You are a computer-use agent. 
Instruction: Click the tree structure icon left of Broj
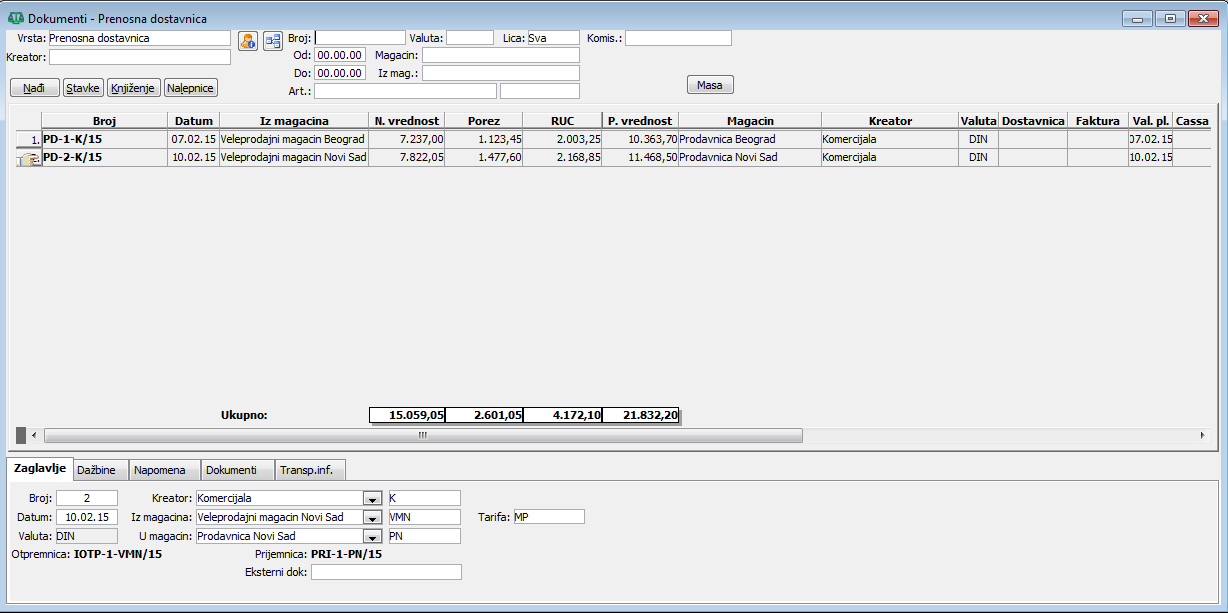point(273,41)
